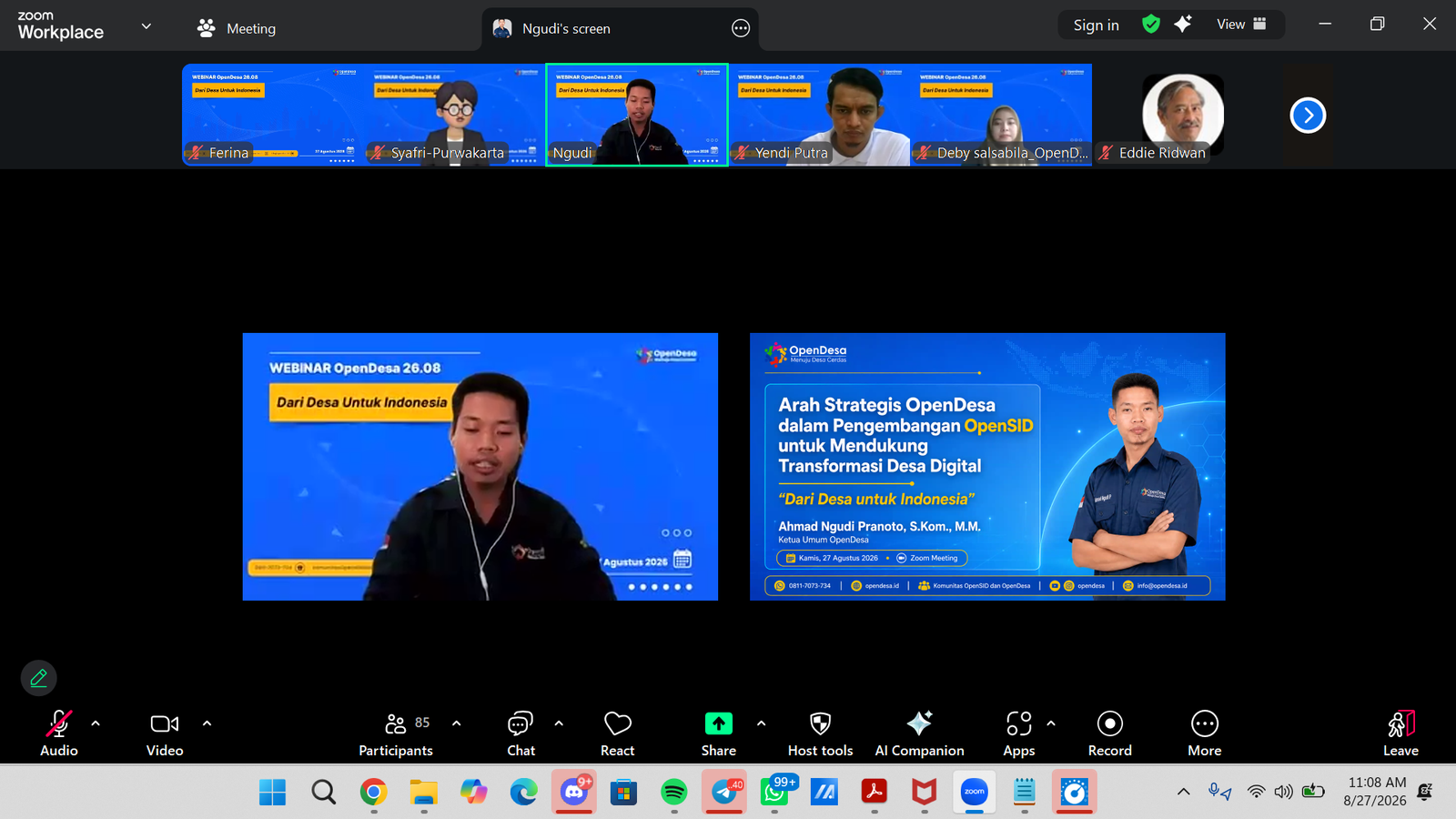Toggle camera with the Video button
This screenshot has width=1456, height=819.
pyautogui.click(x=165, y=733)
